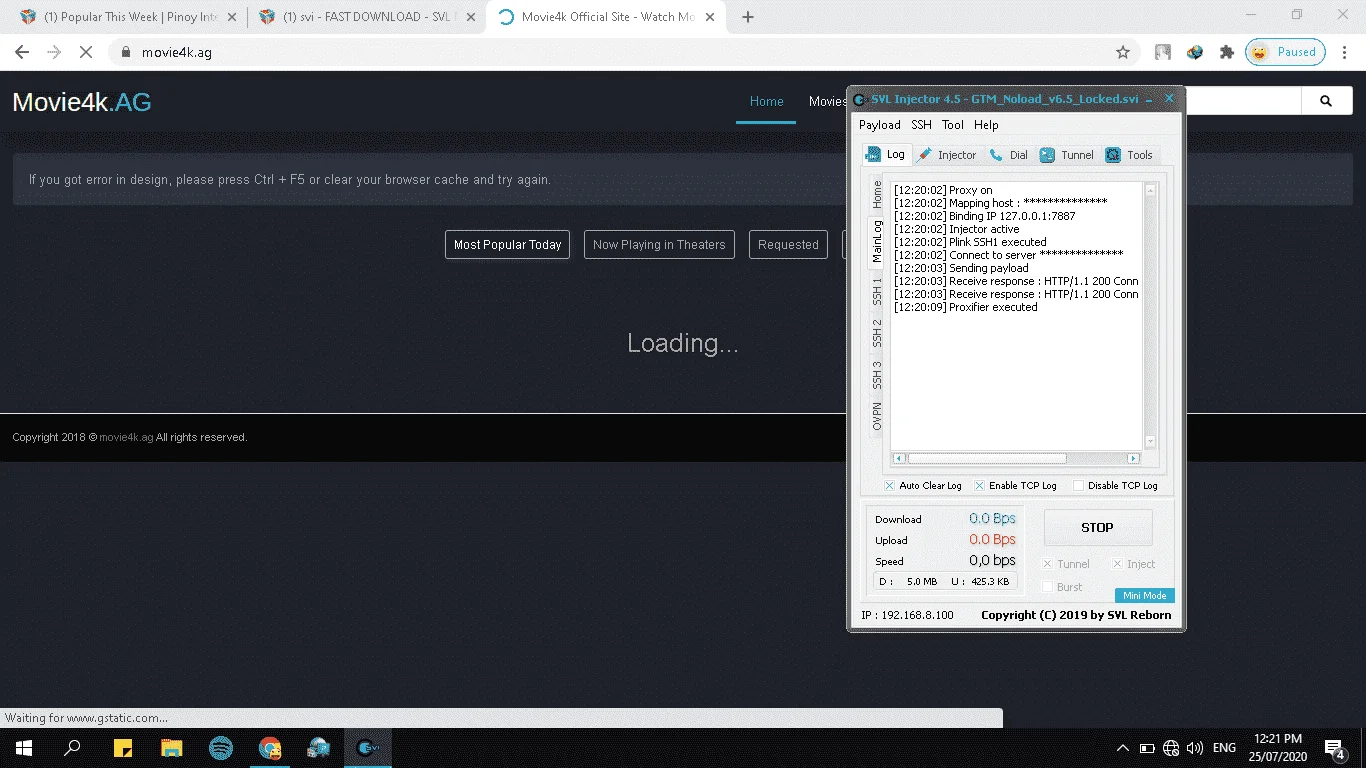Switch to Mini Mode
Screen dimensions: 1366x768
(1145, 596)
